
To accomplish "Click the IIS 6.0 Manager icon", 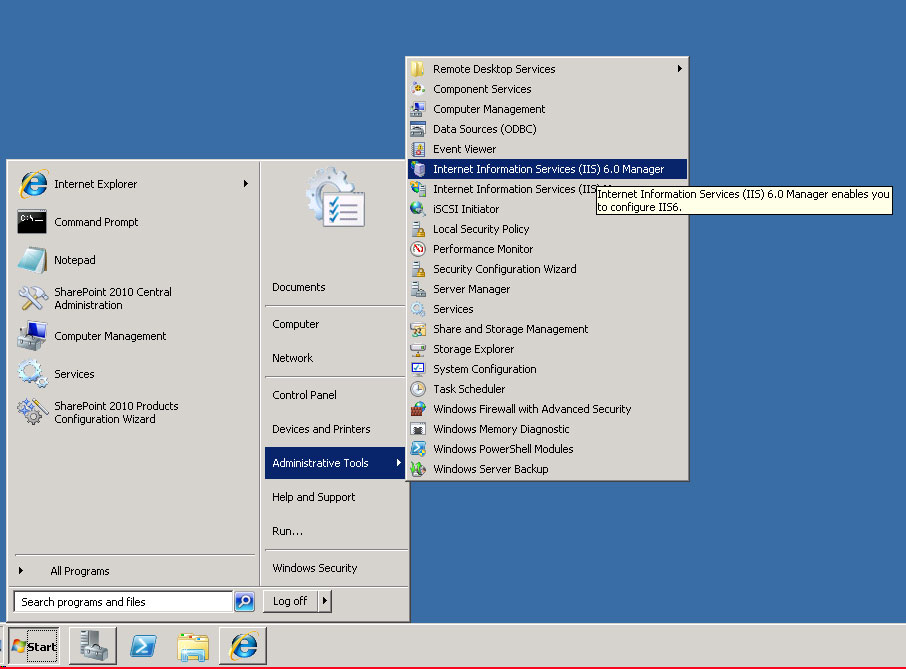I will (418, 169).
